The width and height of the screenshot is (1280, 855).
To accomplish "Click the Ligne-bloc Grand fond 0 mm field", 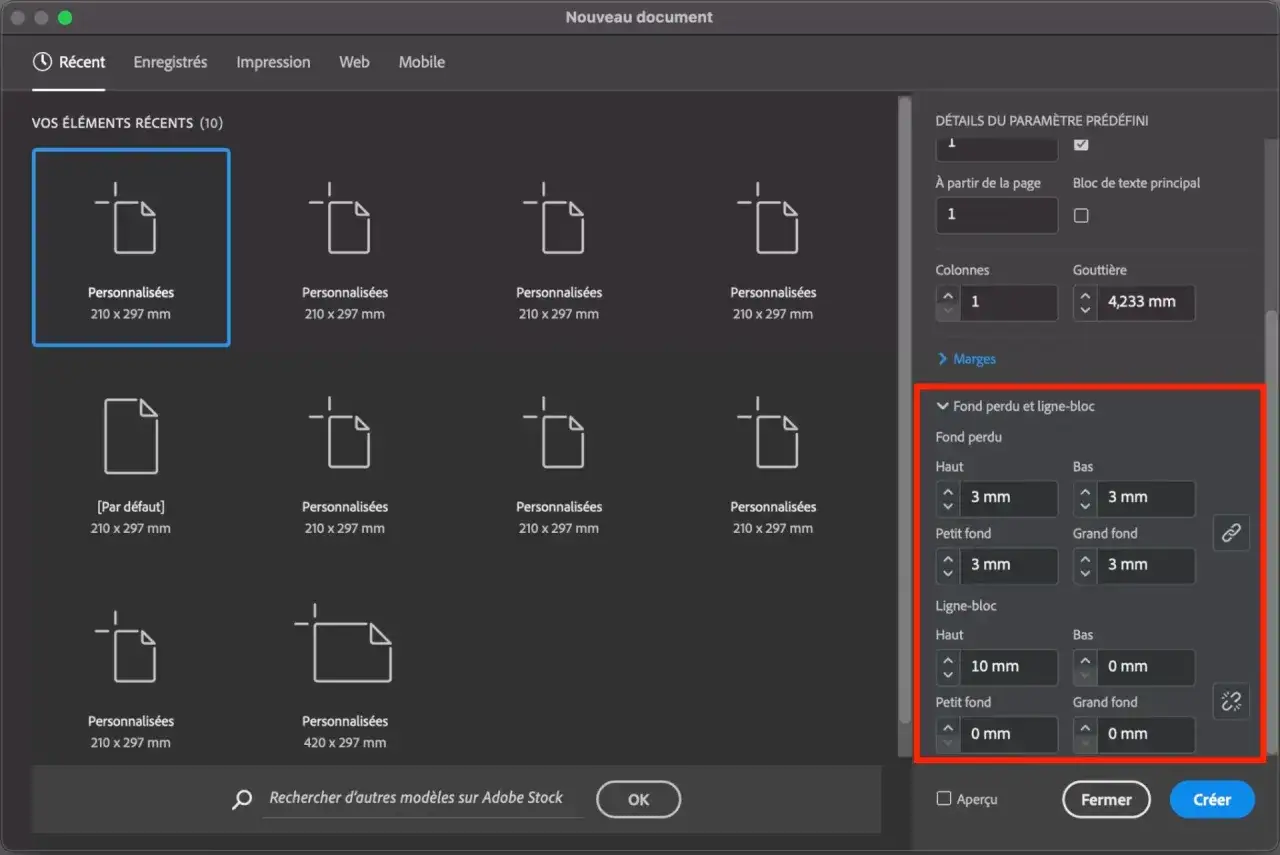I will (1145, 734).
